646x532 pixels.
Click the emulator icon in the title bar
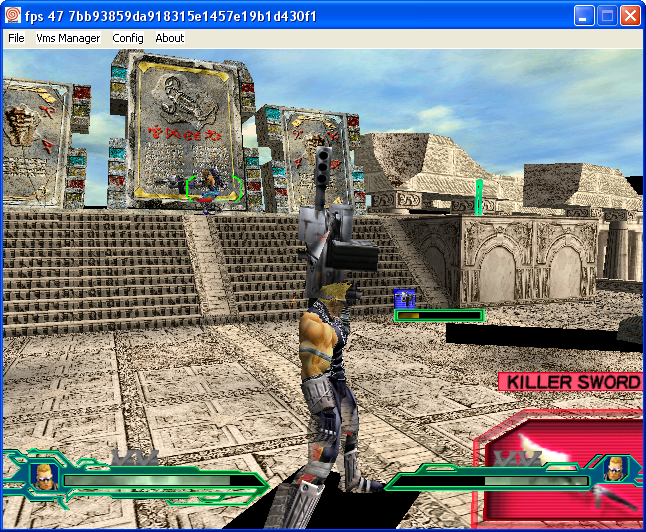13,16
